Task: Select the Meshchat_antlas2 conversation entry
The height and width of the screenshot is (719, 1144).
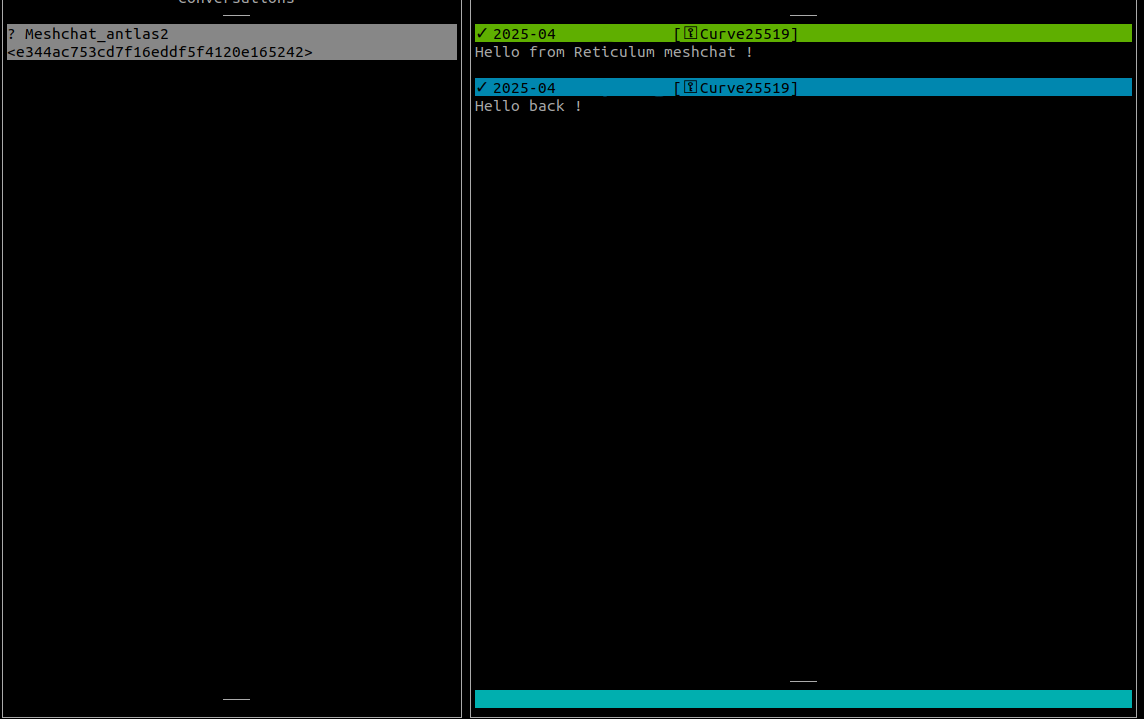Action: pos(232,42)
